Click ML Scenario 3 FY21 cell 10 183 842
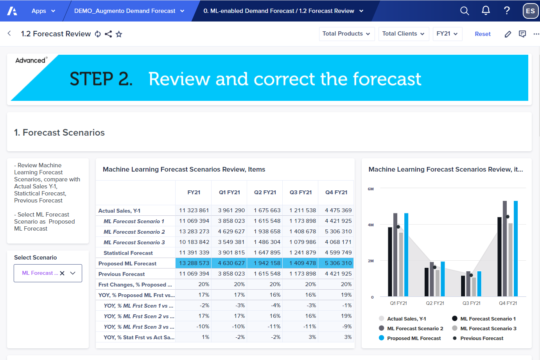 [x=194, y=242]
